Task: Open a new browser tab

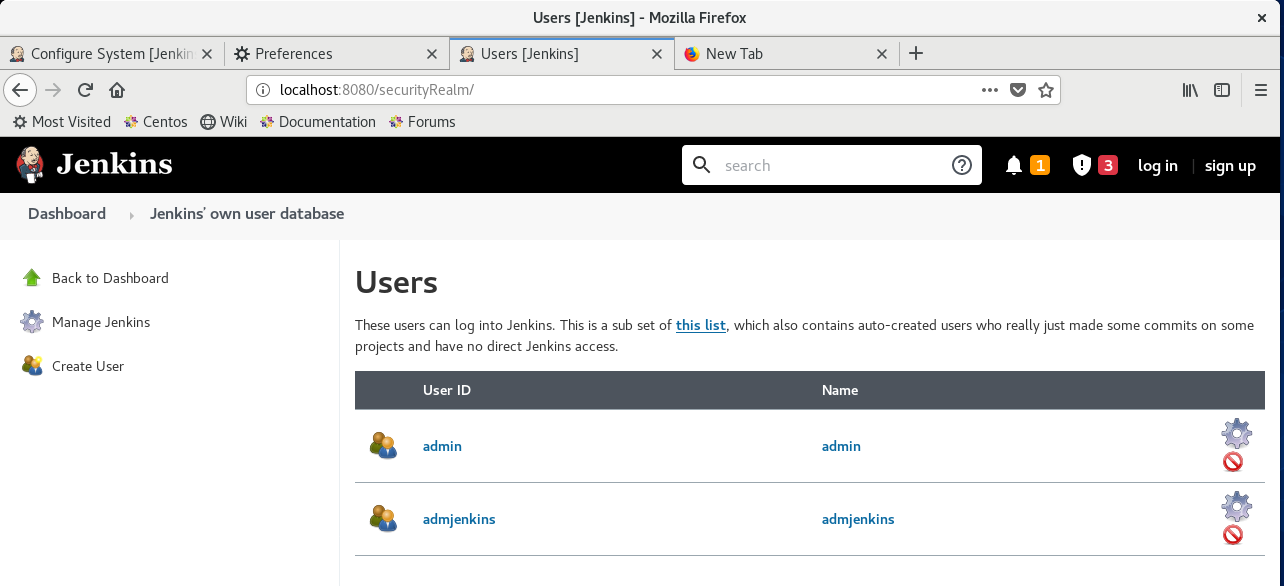Action: pos(915,53)
